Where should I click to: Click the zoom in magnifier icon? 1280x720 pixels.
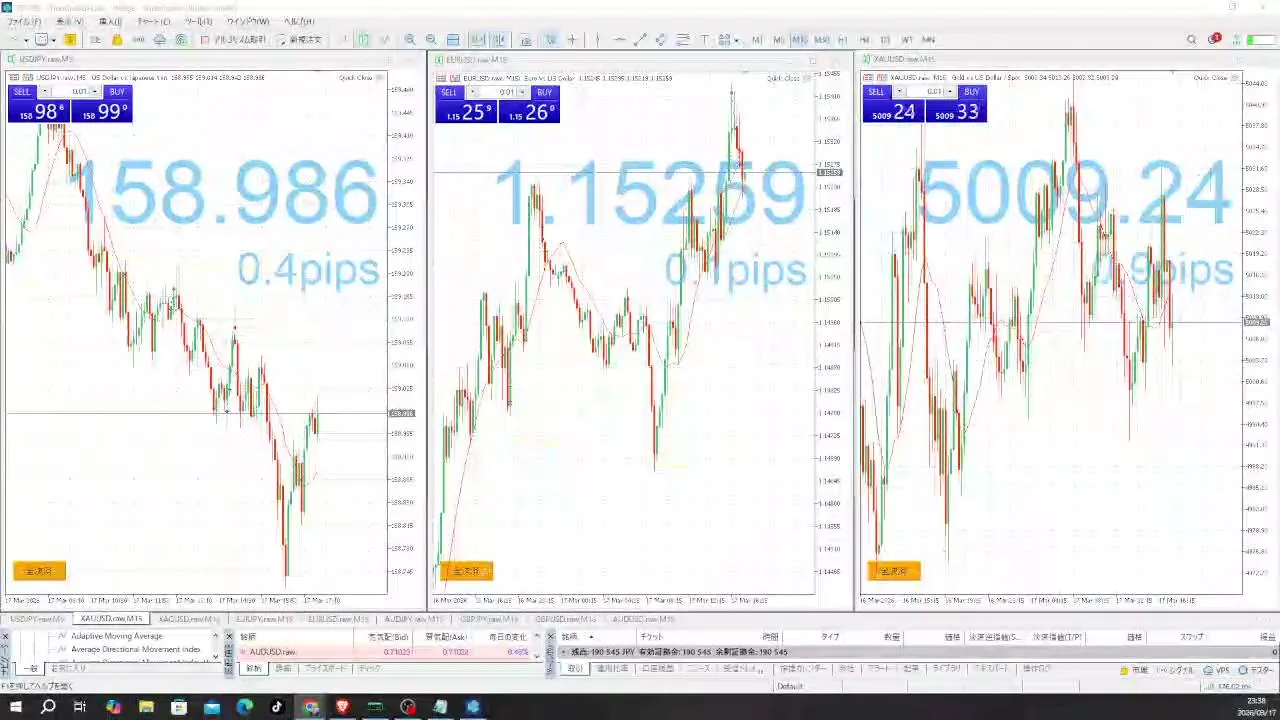[410, 40]
